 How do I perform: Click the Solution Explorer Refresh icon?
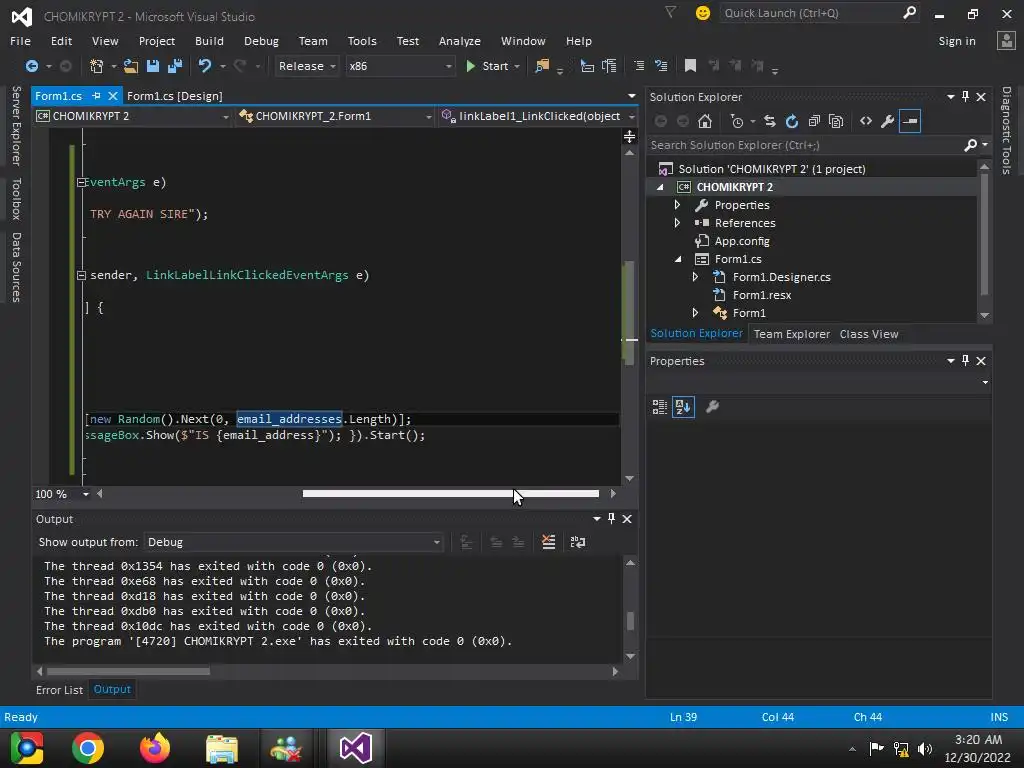click(x=792, y=121)
